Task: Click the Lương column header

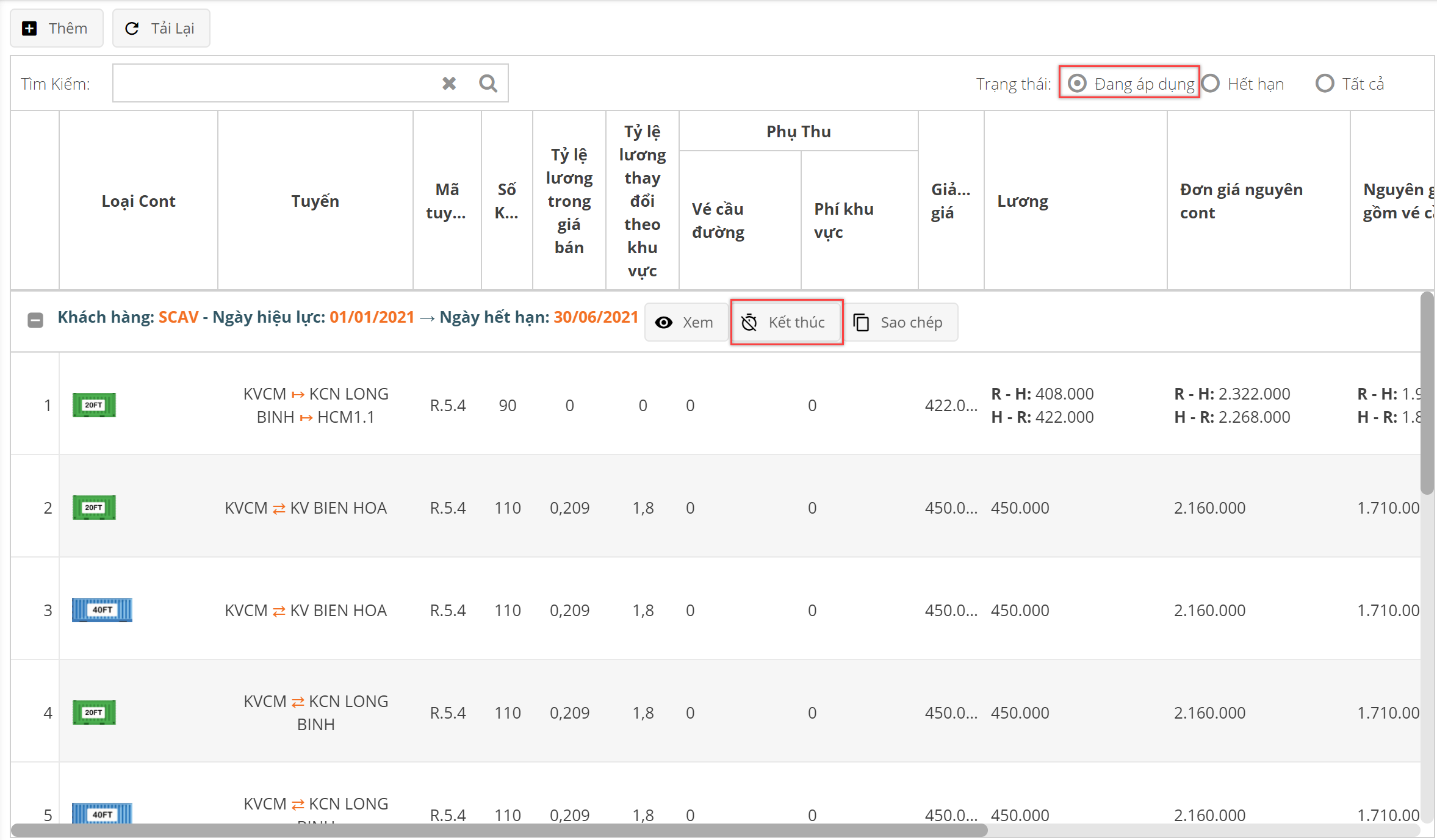Action: [x=1023, y=201]
